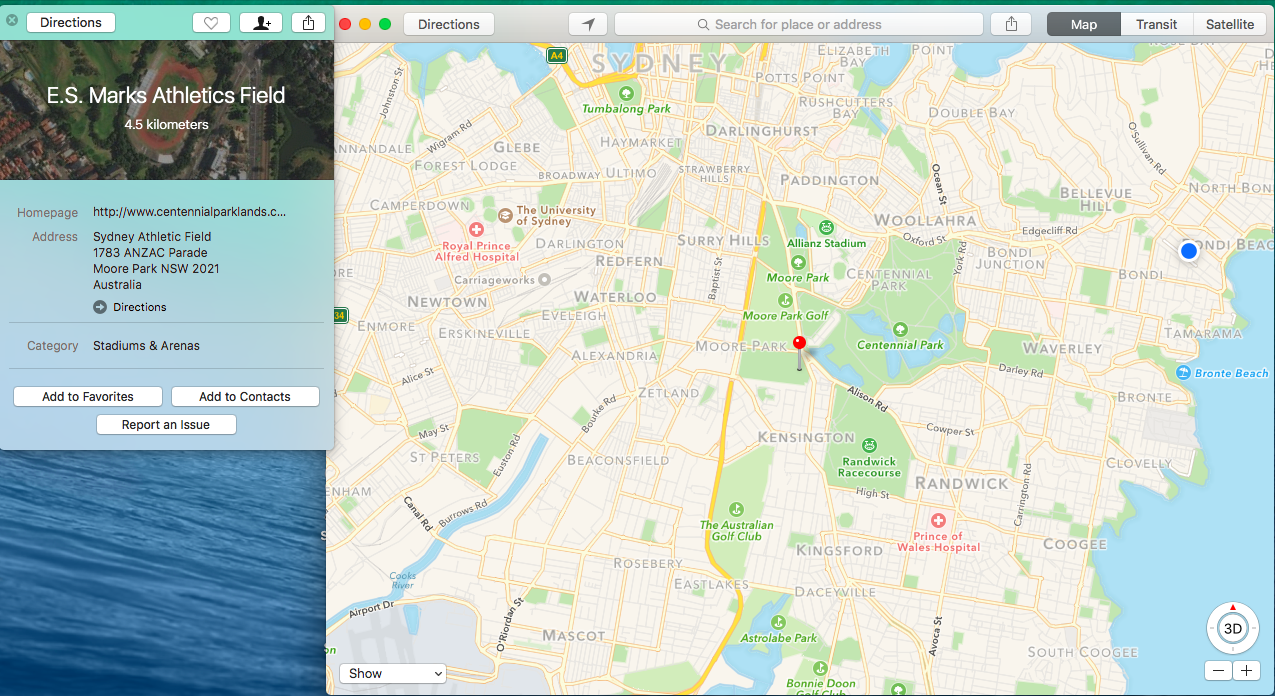The height and width of the screenshot is (696, 1275).
Task: Click Add to Contacts button
Action: [x=245, y=397]
